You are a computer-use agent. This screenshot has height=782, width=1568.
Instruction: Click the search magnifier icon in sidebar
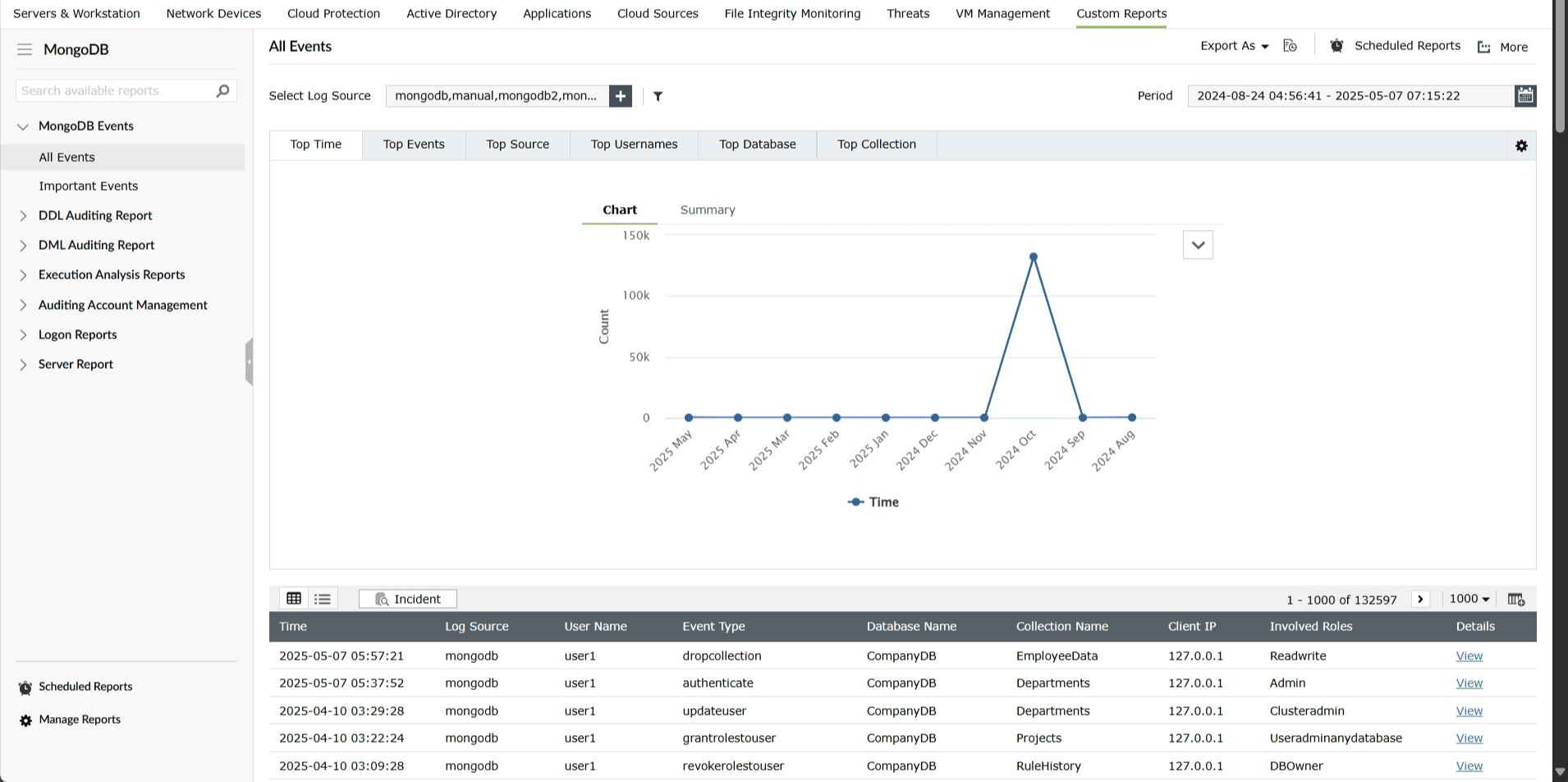coord(222,90)
